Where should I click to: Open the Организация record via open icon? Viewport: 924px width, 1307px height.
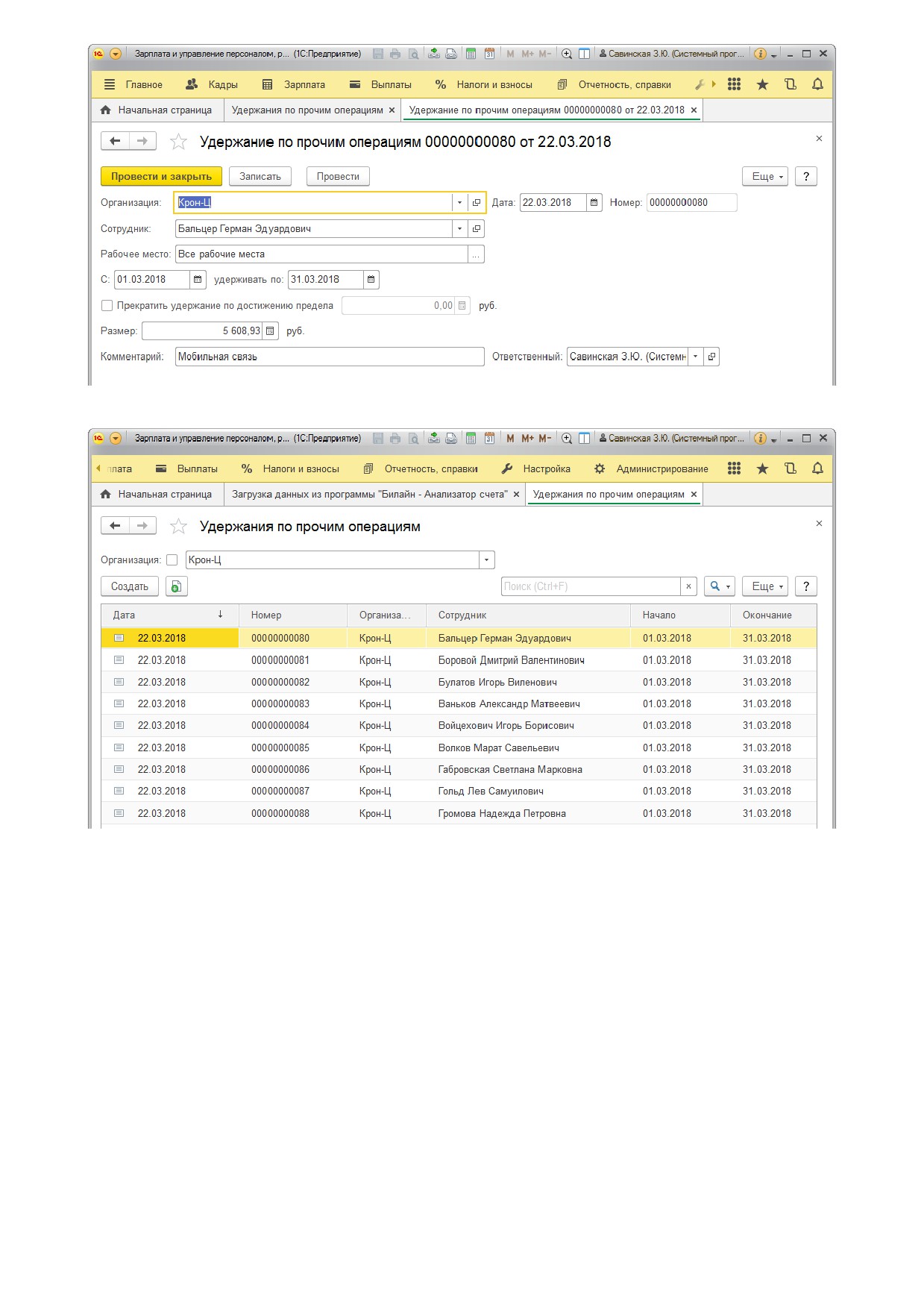tap(477, 203)
